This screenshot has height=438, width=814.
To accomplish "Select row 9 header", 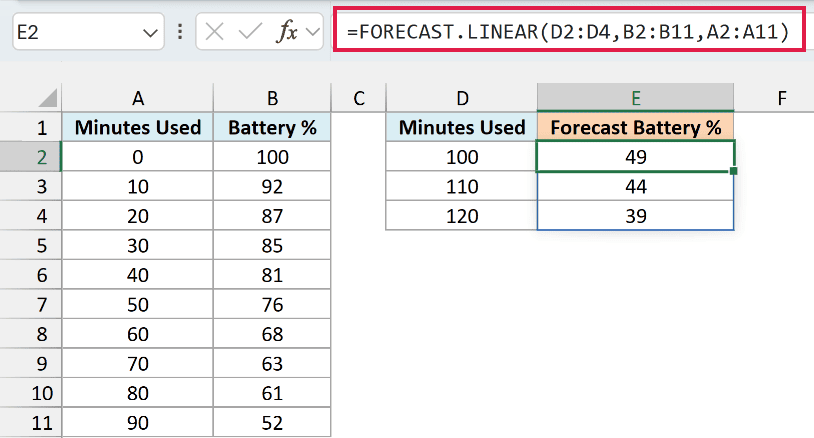I will (x=31, y=364).
